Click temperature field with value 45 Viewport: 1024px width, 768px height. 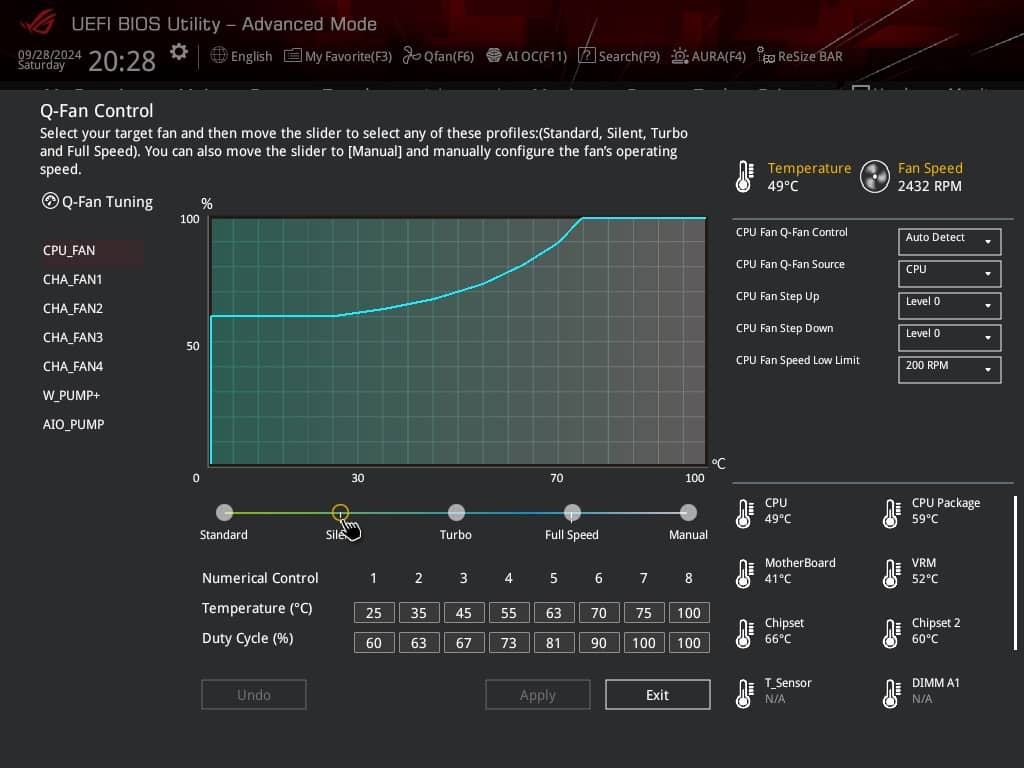click(x=464, y=613)
